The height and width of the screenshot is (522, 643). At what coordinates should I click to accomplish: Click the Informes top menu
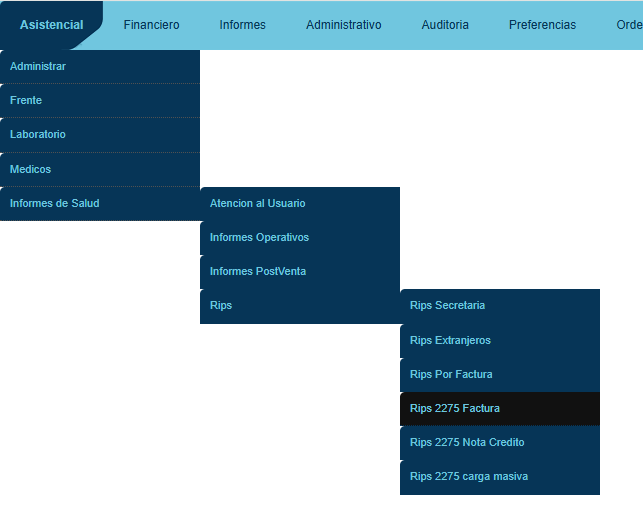(x=242, y=25)
